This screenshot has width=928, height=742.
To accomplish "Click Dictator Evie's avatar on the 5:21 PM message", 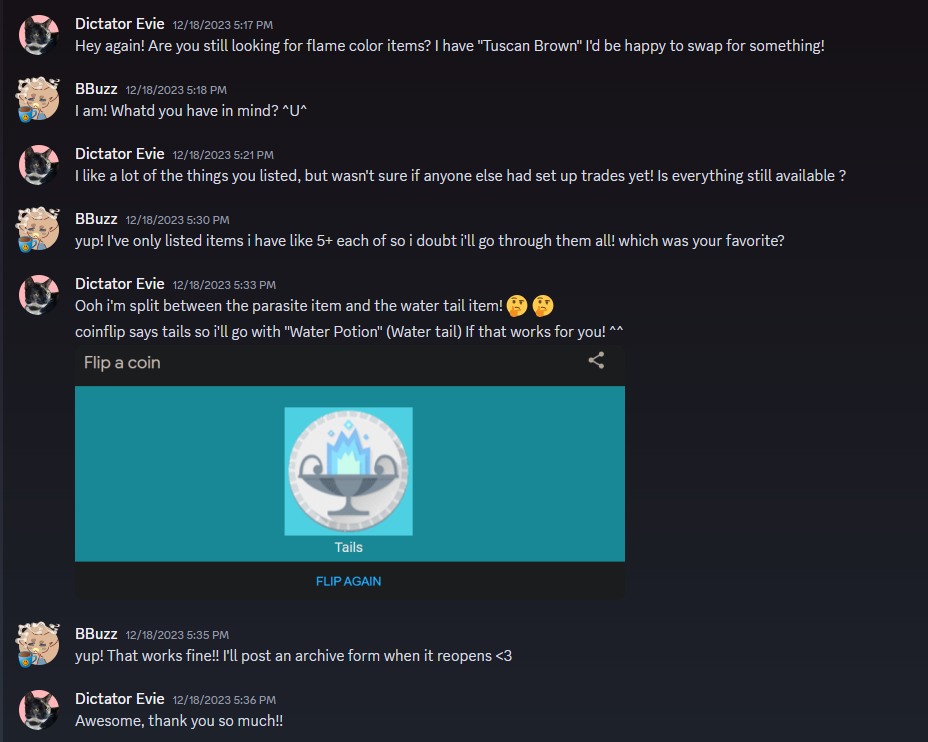I will [x=39, y=165].
